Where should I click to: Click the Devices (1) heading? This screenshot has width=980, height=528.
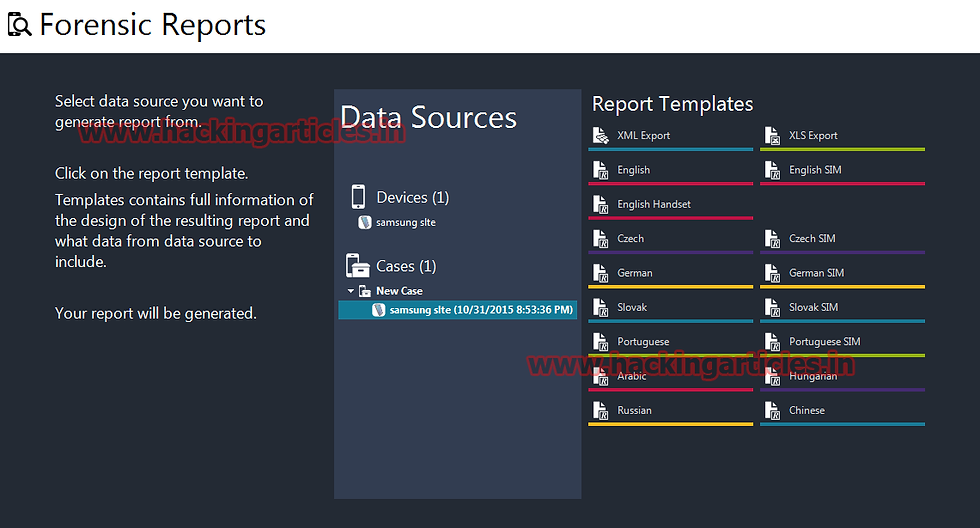(x=412, y=197)
